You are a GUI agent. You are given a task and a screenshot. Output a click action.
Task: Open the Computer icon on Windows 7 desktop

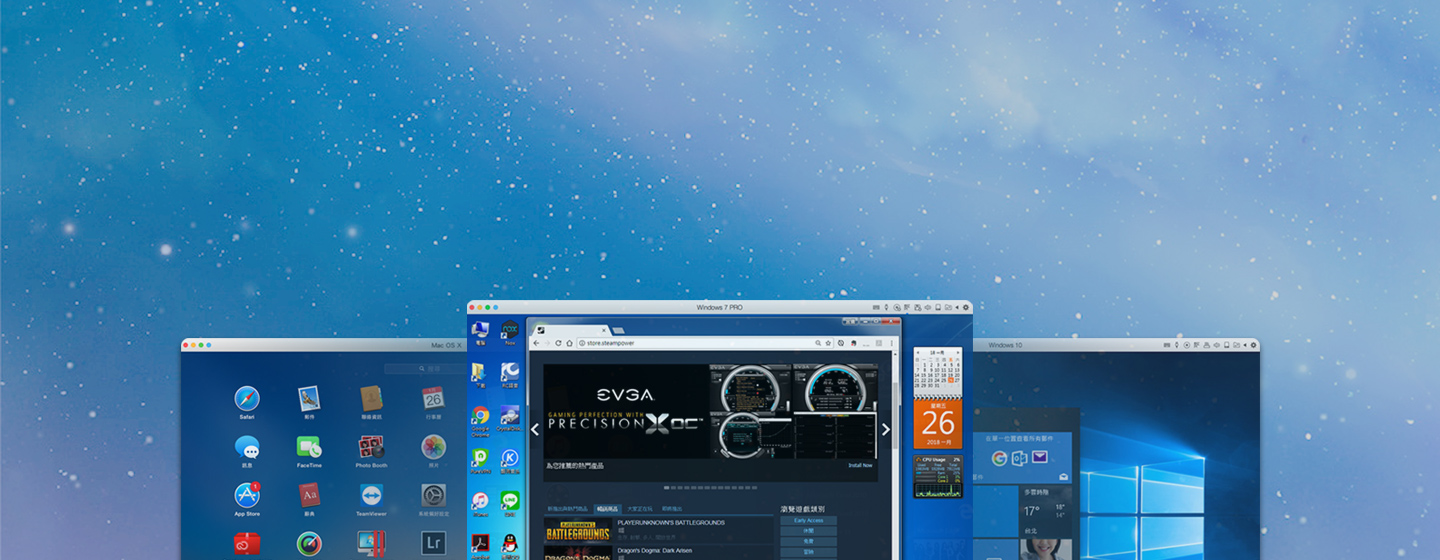(481, 329)
